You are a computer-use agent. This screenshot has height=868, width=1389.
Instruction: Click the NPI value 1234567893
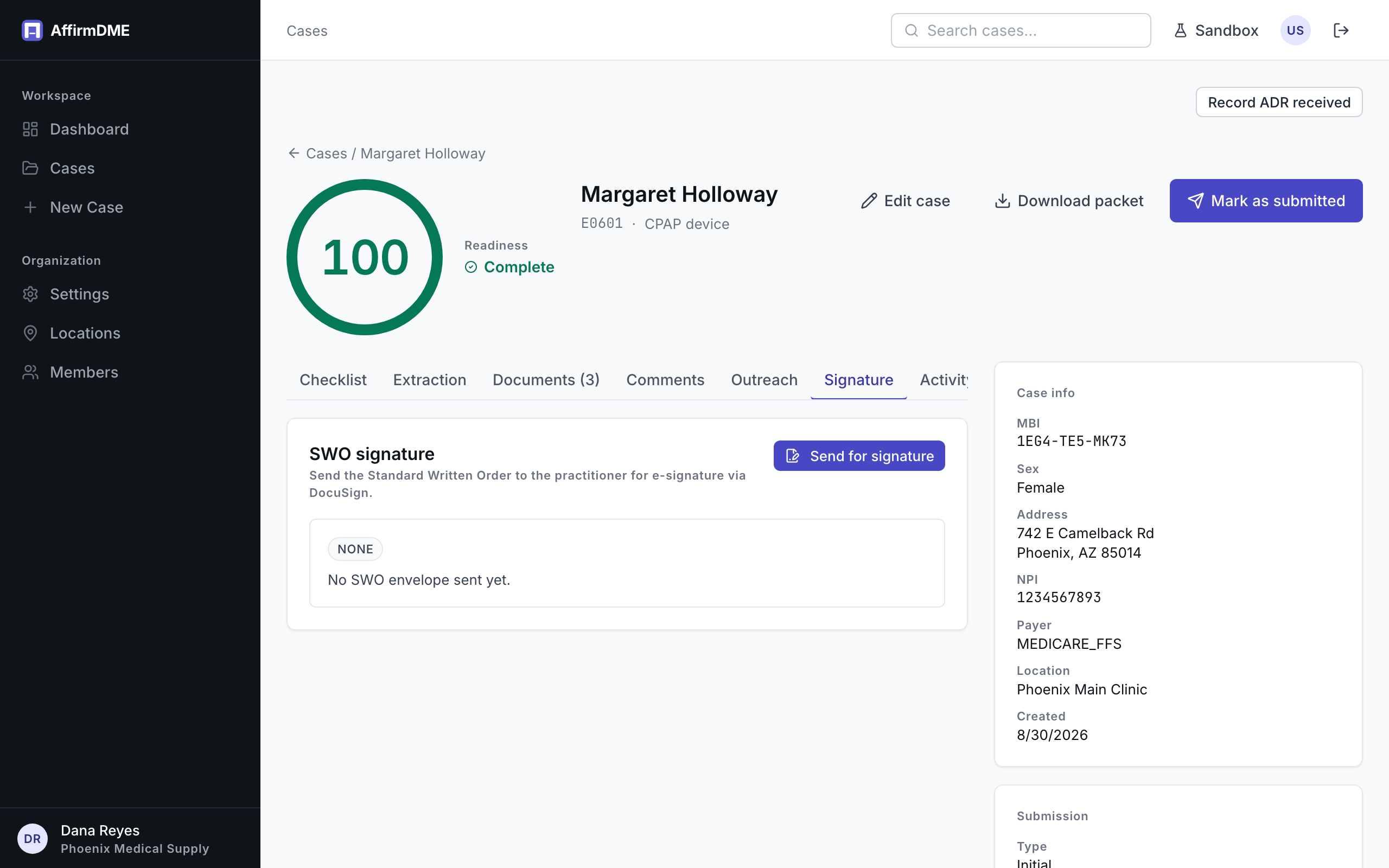(1059, 597)
